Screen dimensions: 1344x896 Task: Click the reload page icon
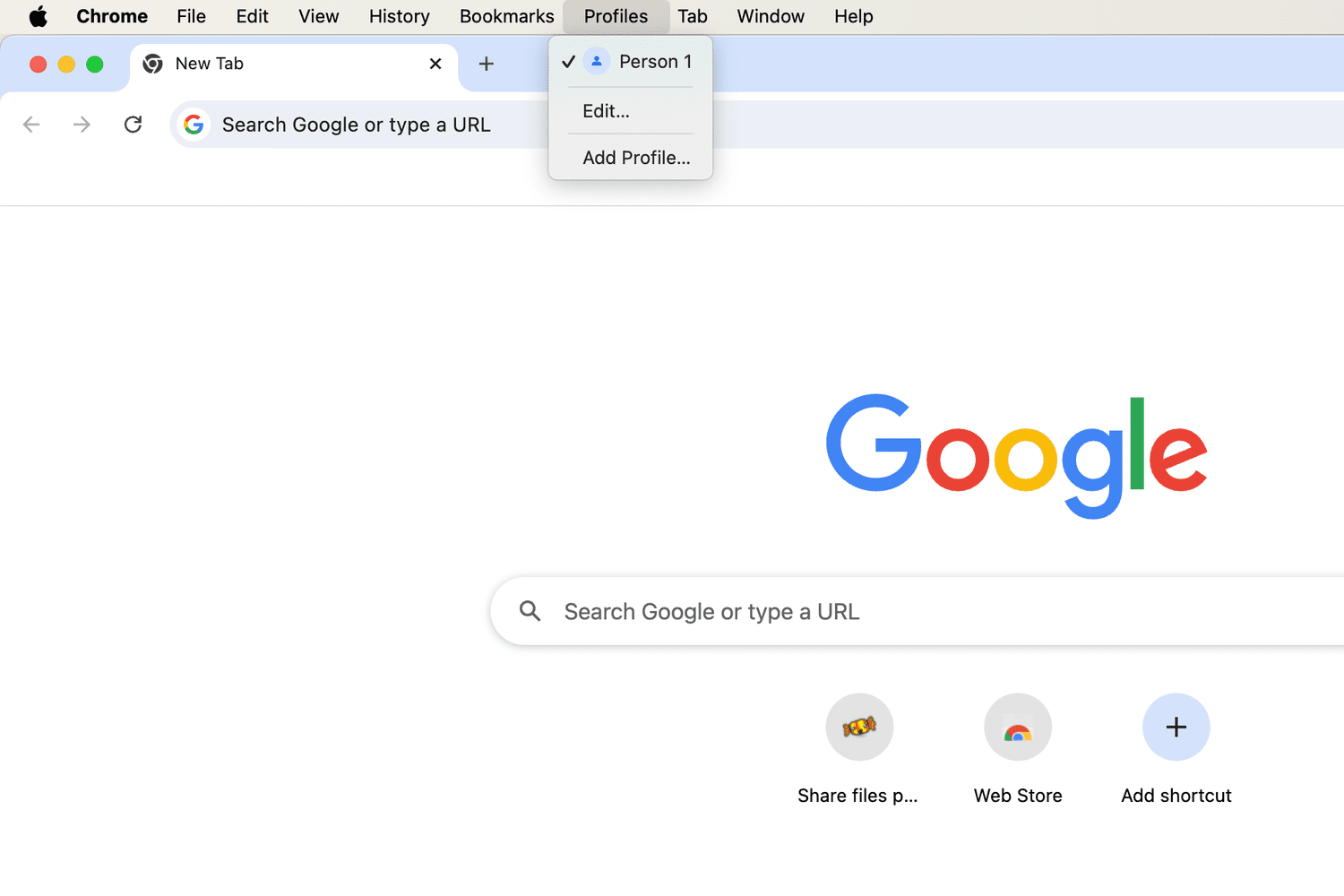click(133, 125)
